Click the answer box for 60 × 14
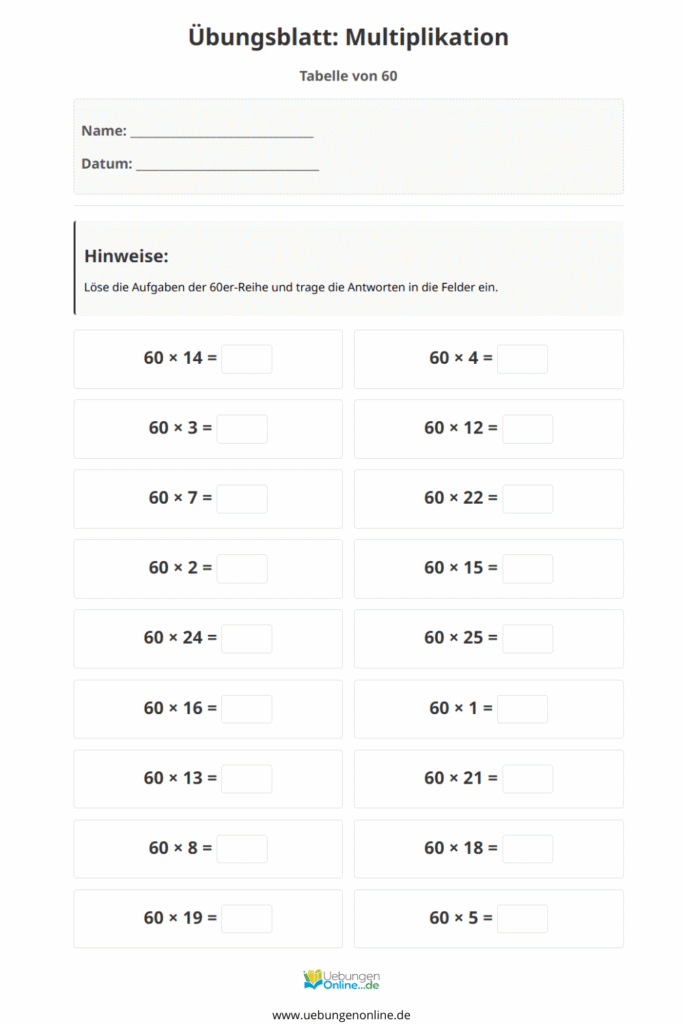This screenshot has height=1024, width=683. coord(246,358)
